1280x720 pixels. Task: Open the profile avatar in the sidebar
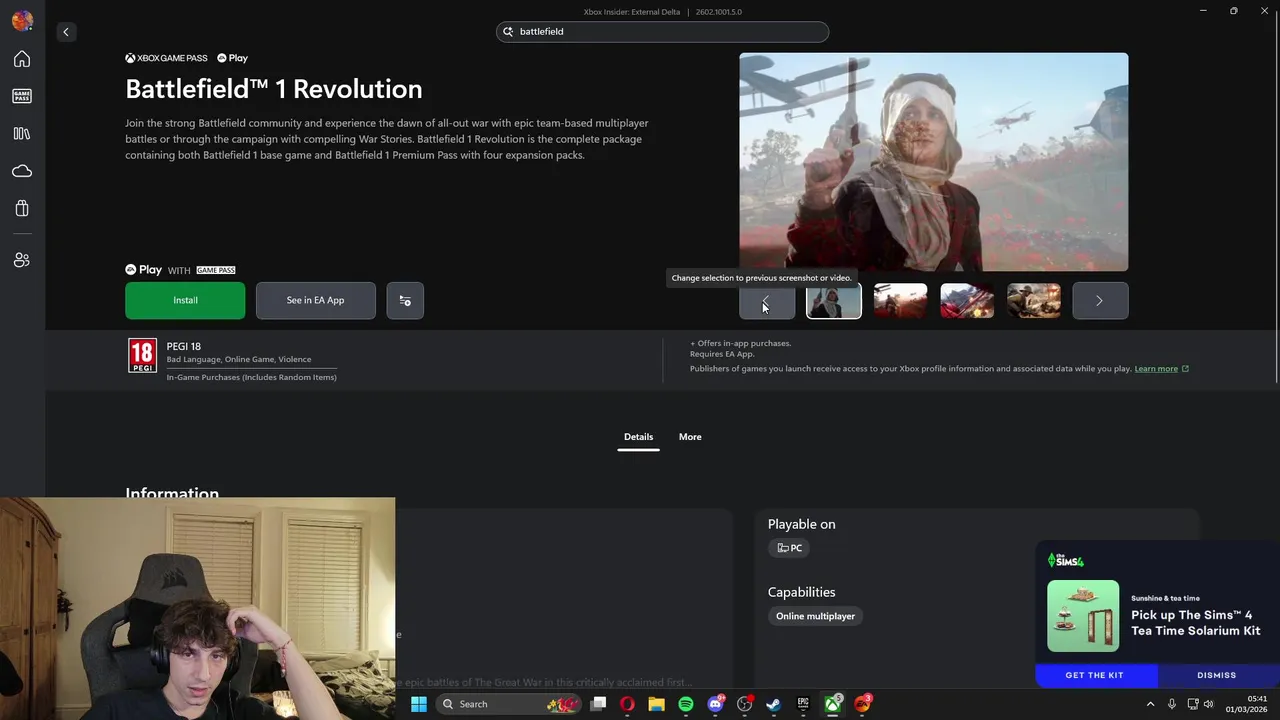coord(22,20)
